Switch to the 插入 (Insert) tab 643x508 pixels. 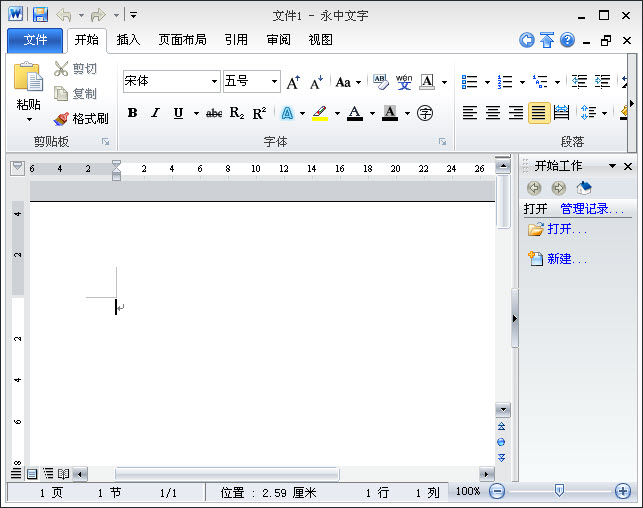click(x=128, y=40)
